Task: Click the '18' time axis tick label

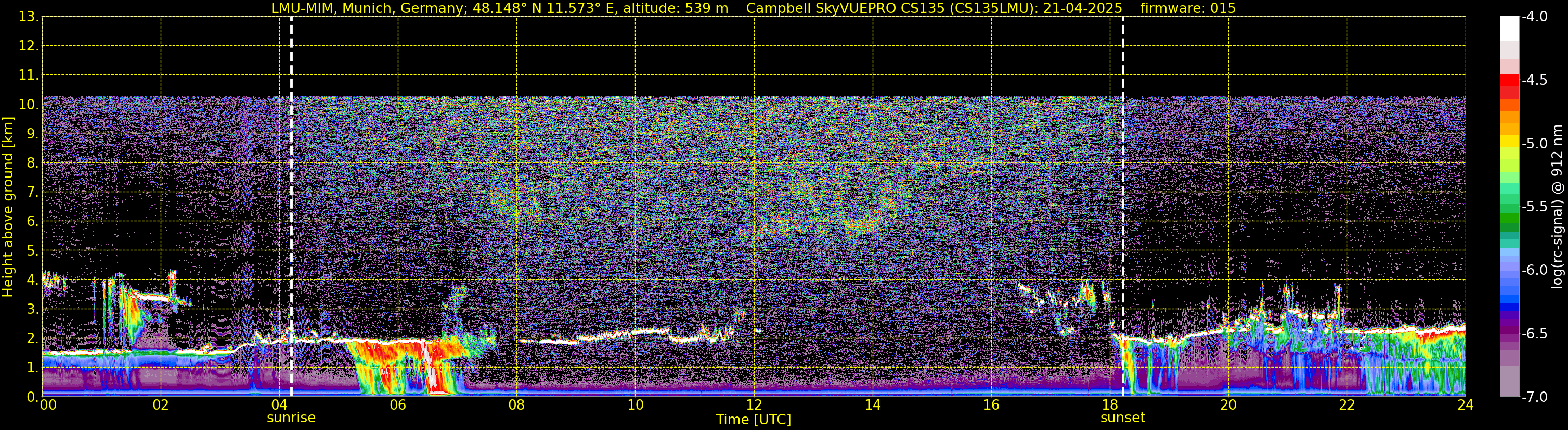Action: pos(1110,405)
